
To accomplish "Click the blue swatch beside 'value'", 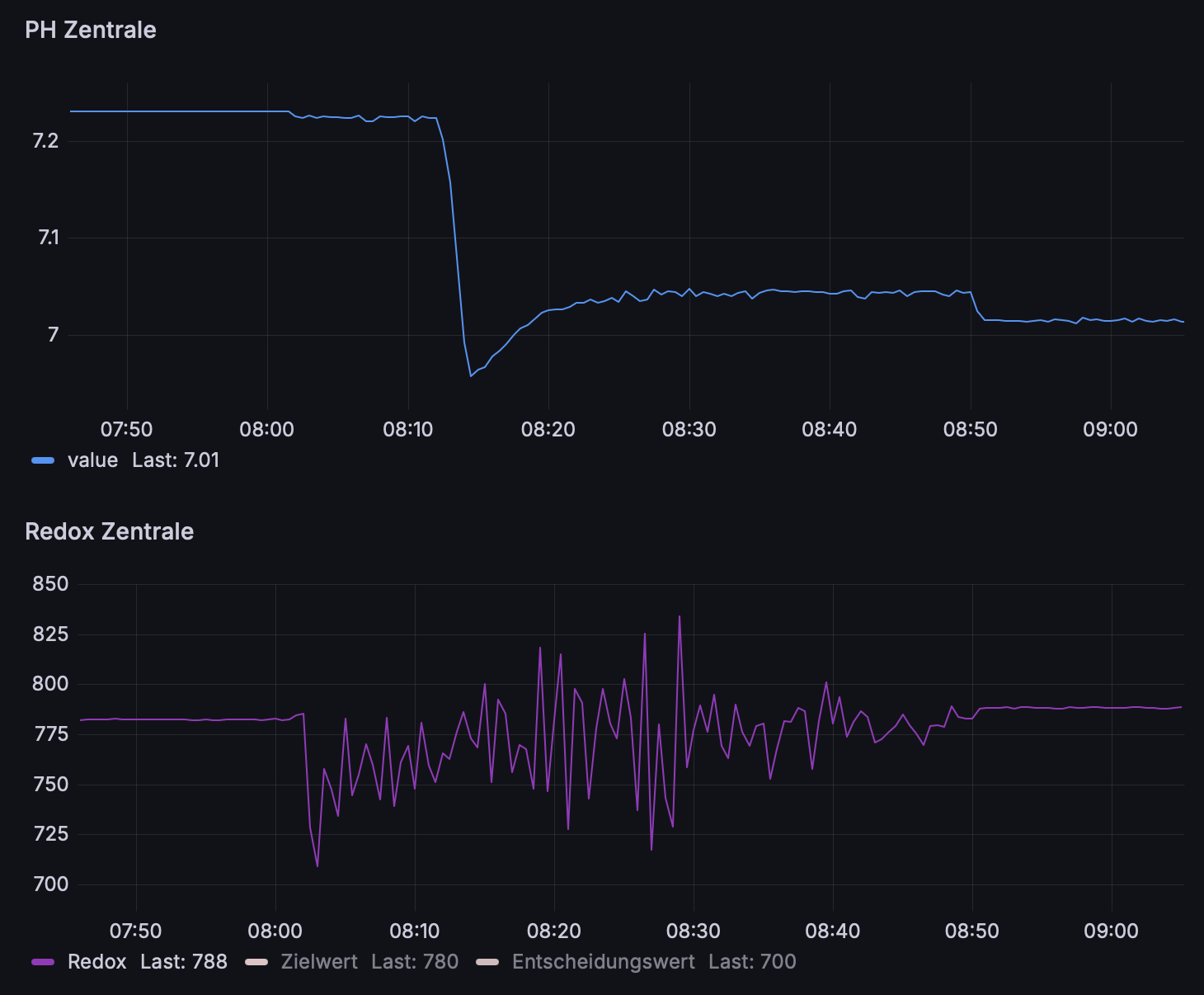I will tap(43, 460).
